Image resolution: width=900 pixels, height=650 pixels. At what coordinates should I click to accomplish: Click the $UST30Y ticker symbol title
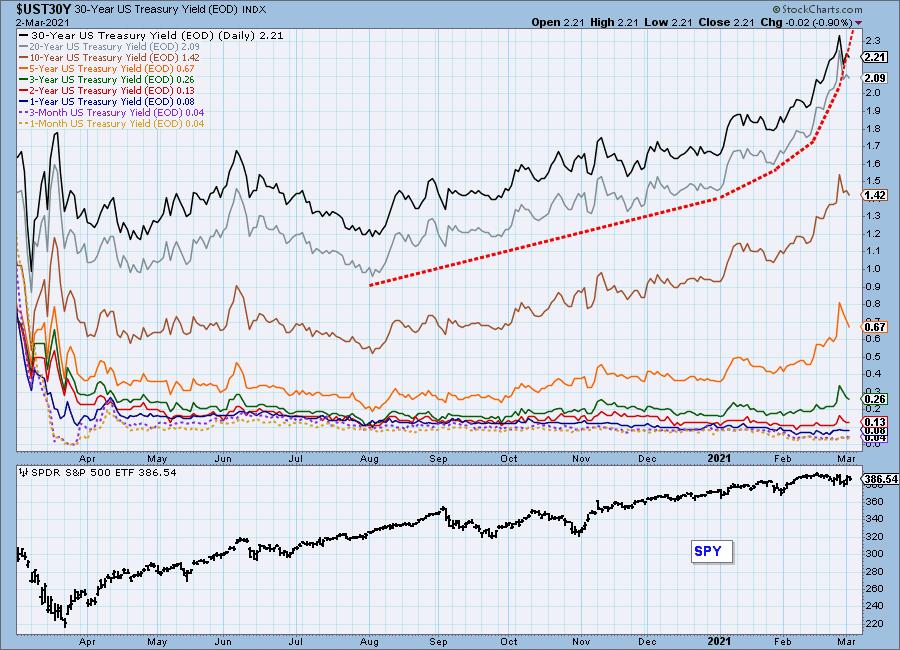[43, 10]
